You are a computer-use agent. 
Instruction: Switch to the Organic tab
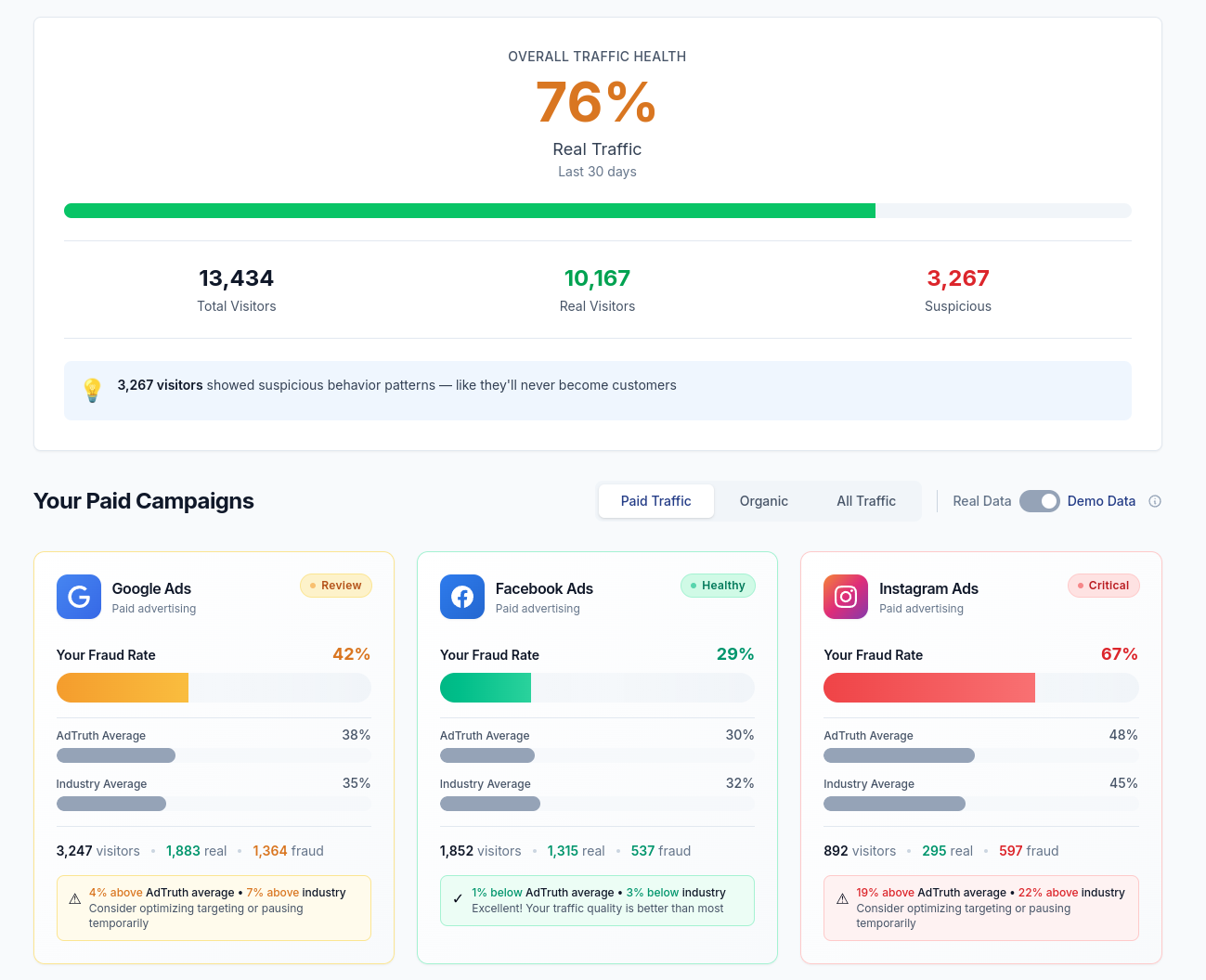(763, 500)
